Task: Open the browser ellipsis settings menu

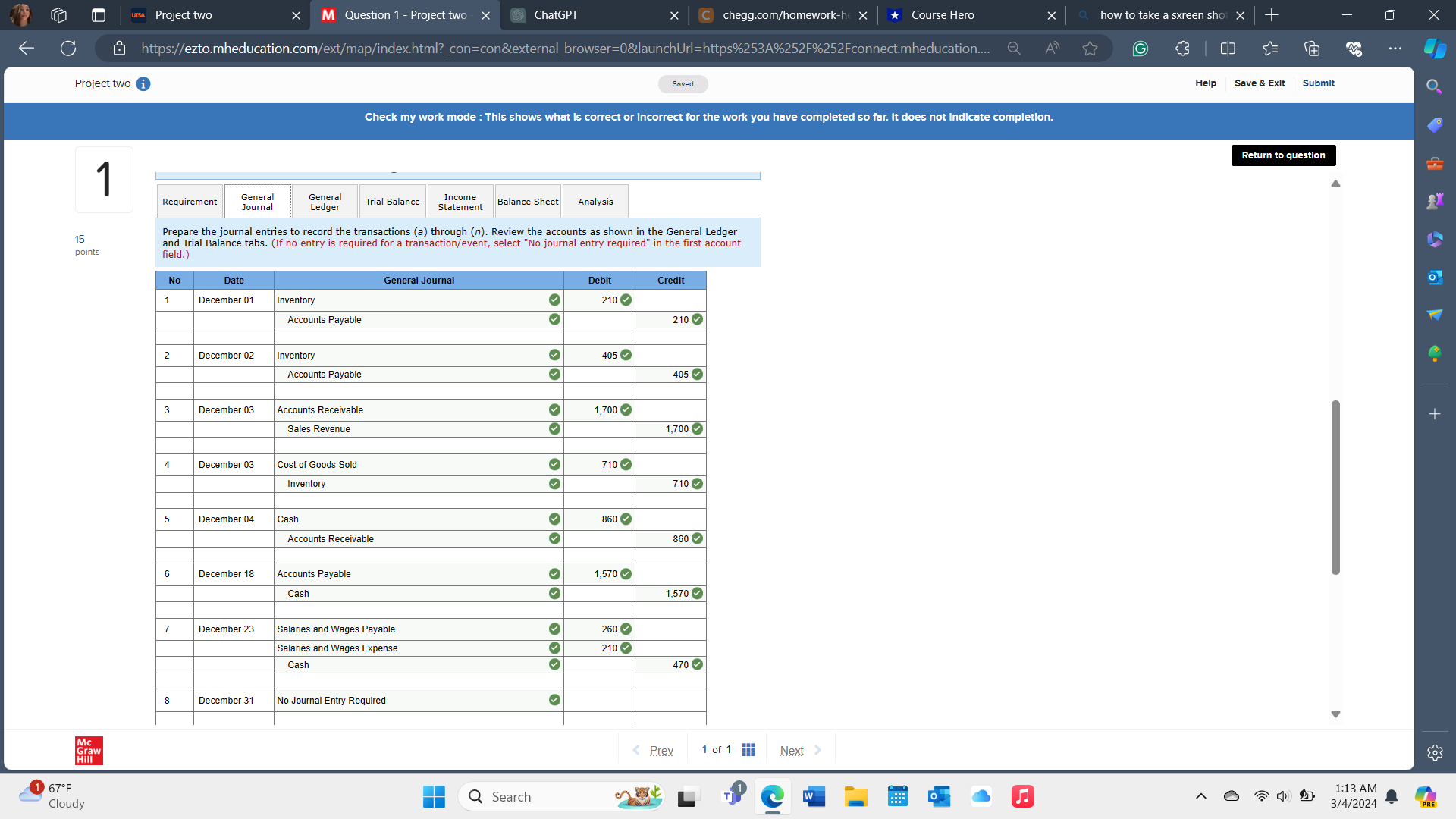Action: click(x=1396, y=48)
